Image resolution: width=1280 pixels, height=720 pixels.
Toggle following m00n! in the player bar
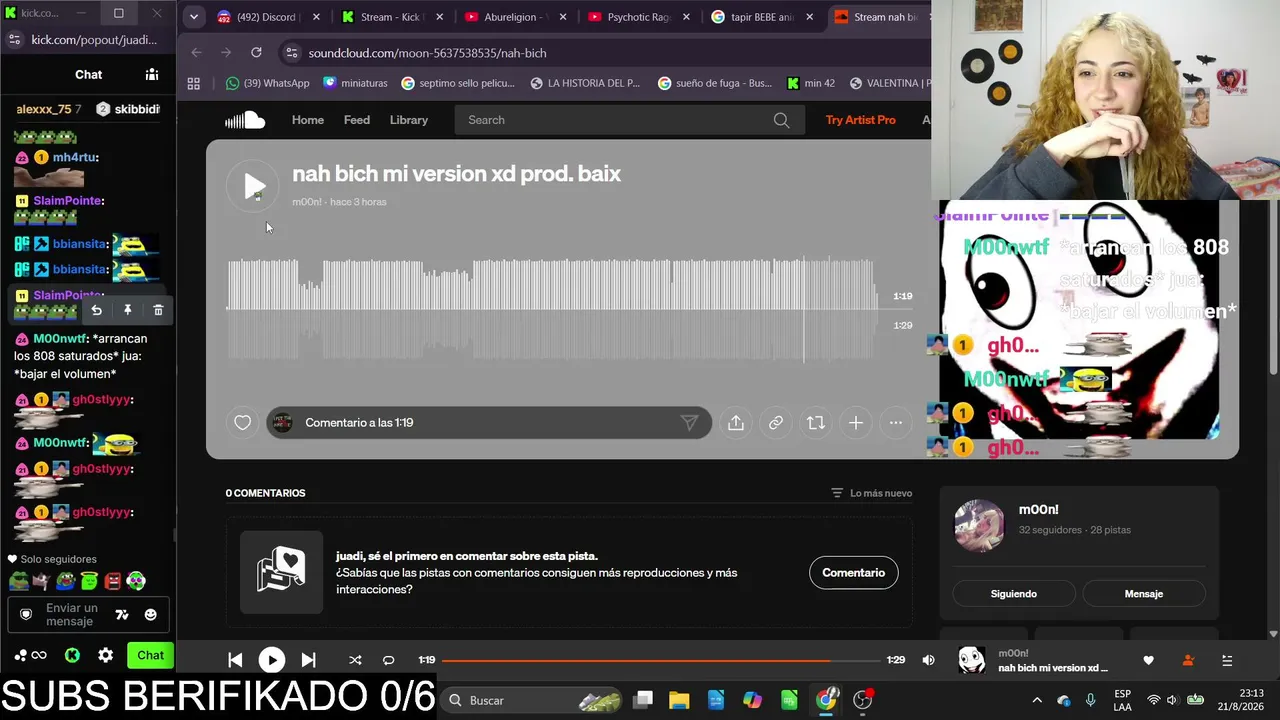tap(1188, 660)
